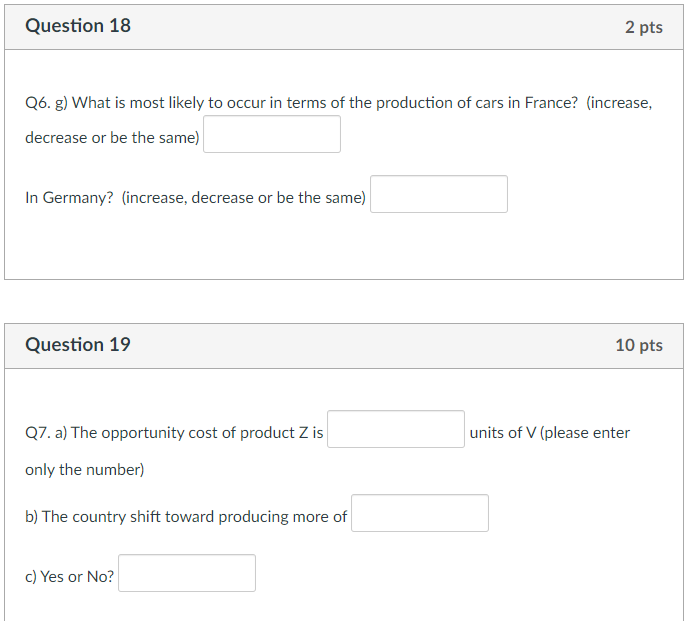Click the Question 18 heading
Viewport: 695px width, 621px height.
78,26
